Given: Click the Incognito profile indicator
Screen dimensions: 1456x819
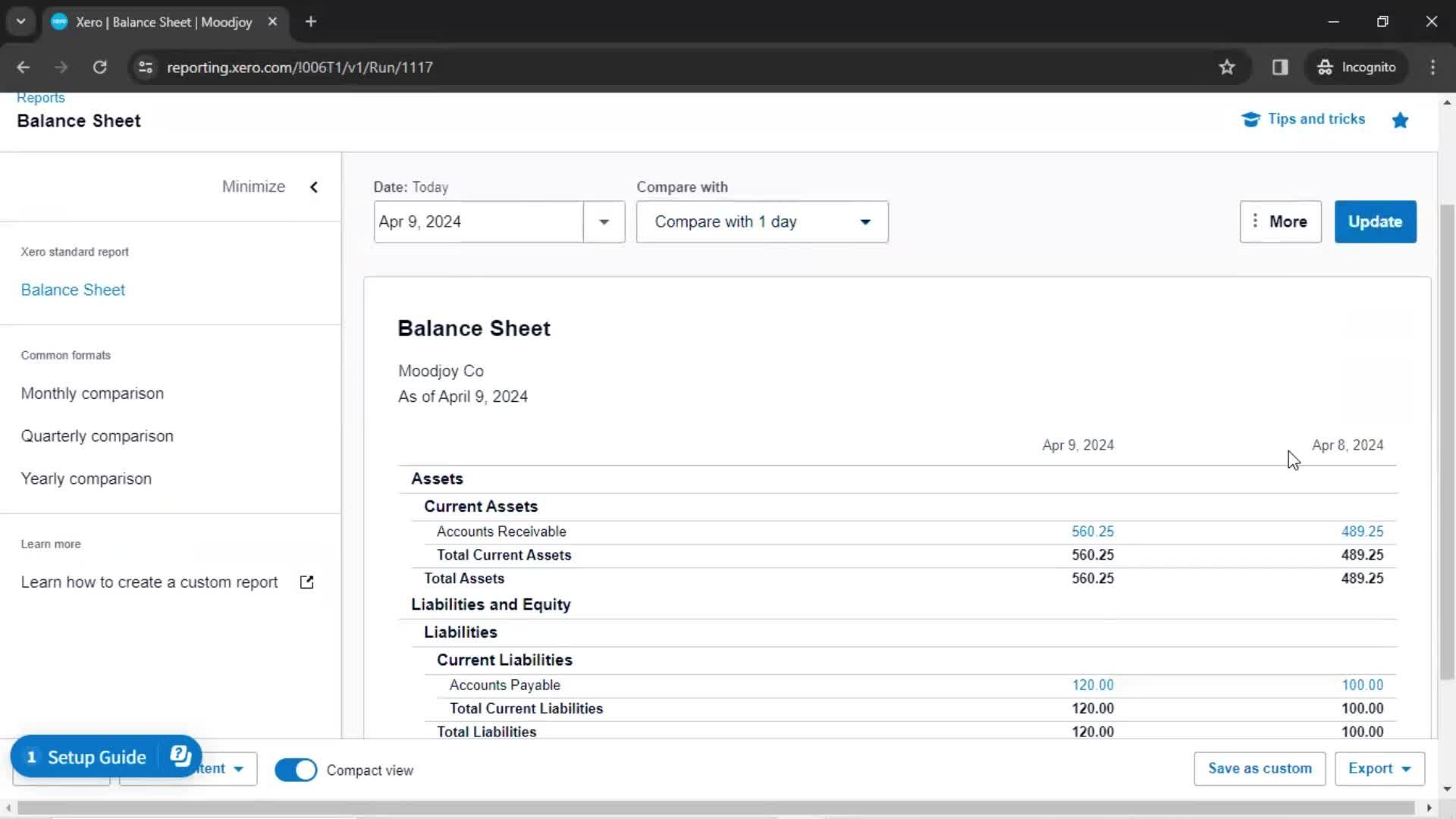Looking at the screenshot, I should 1356,67.
